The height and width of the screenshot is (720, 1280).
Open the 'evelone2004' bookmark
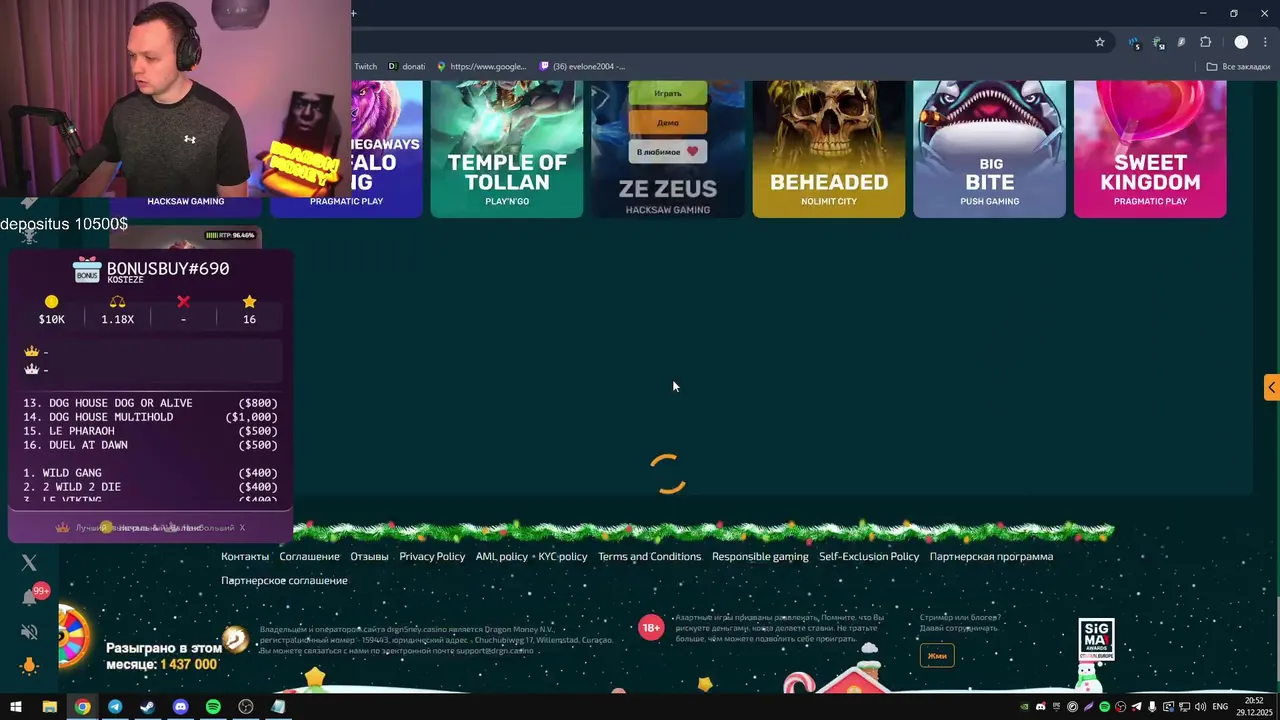[582, 67]
